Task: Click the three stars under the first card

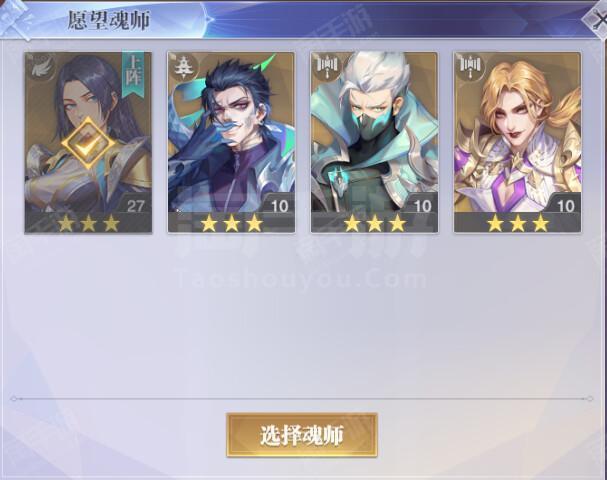Action: (x=89, y=223)
